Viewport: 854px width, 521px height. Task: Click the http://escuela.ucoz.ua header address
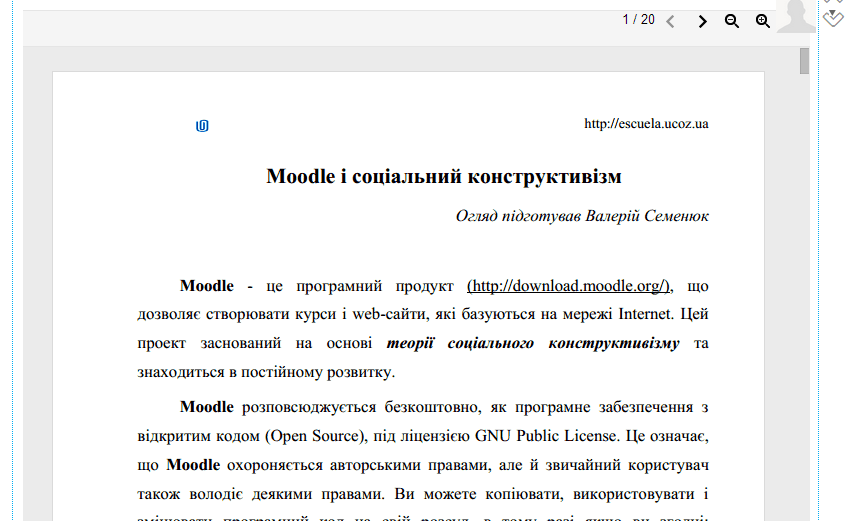646,124
